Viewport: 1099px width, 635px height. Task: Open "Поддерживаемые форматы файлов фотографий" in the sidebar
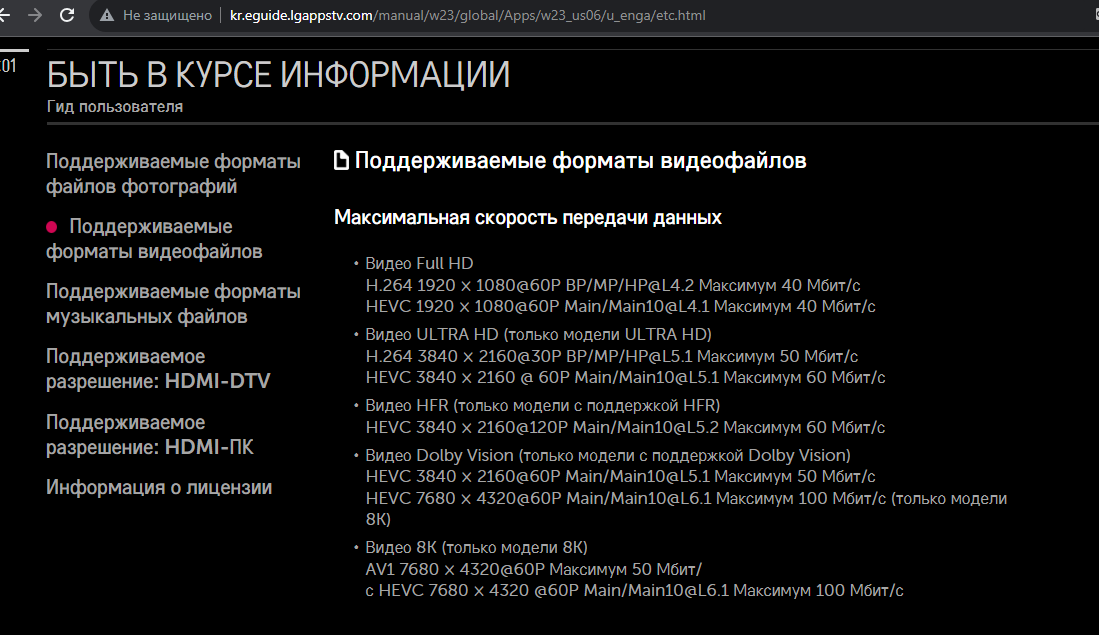(x=172, y=174)
